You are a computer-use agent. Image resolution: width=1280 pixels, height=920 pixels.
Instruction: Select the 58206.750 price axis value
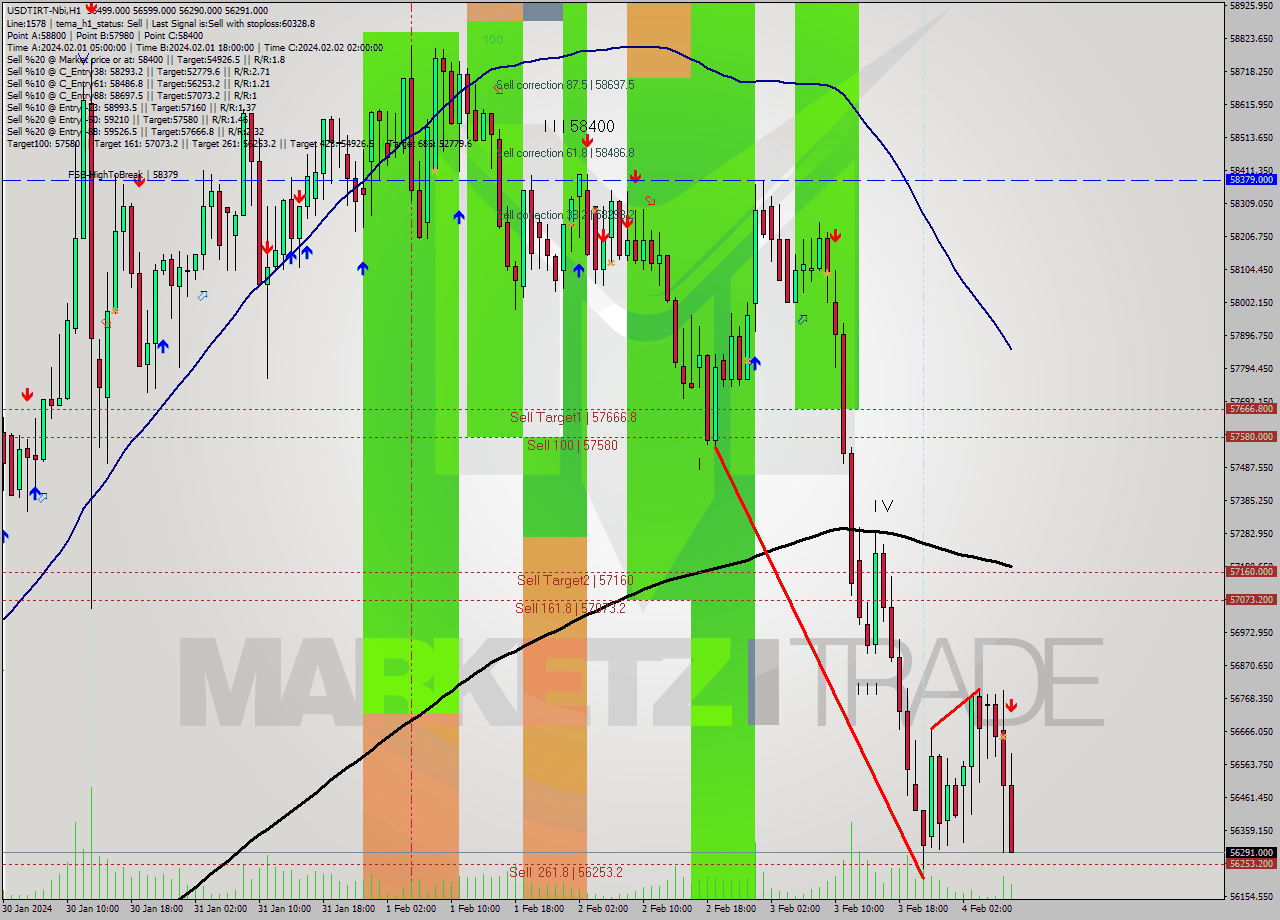click(x=1251, y=237)
